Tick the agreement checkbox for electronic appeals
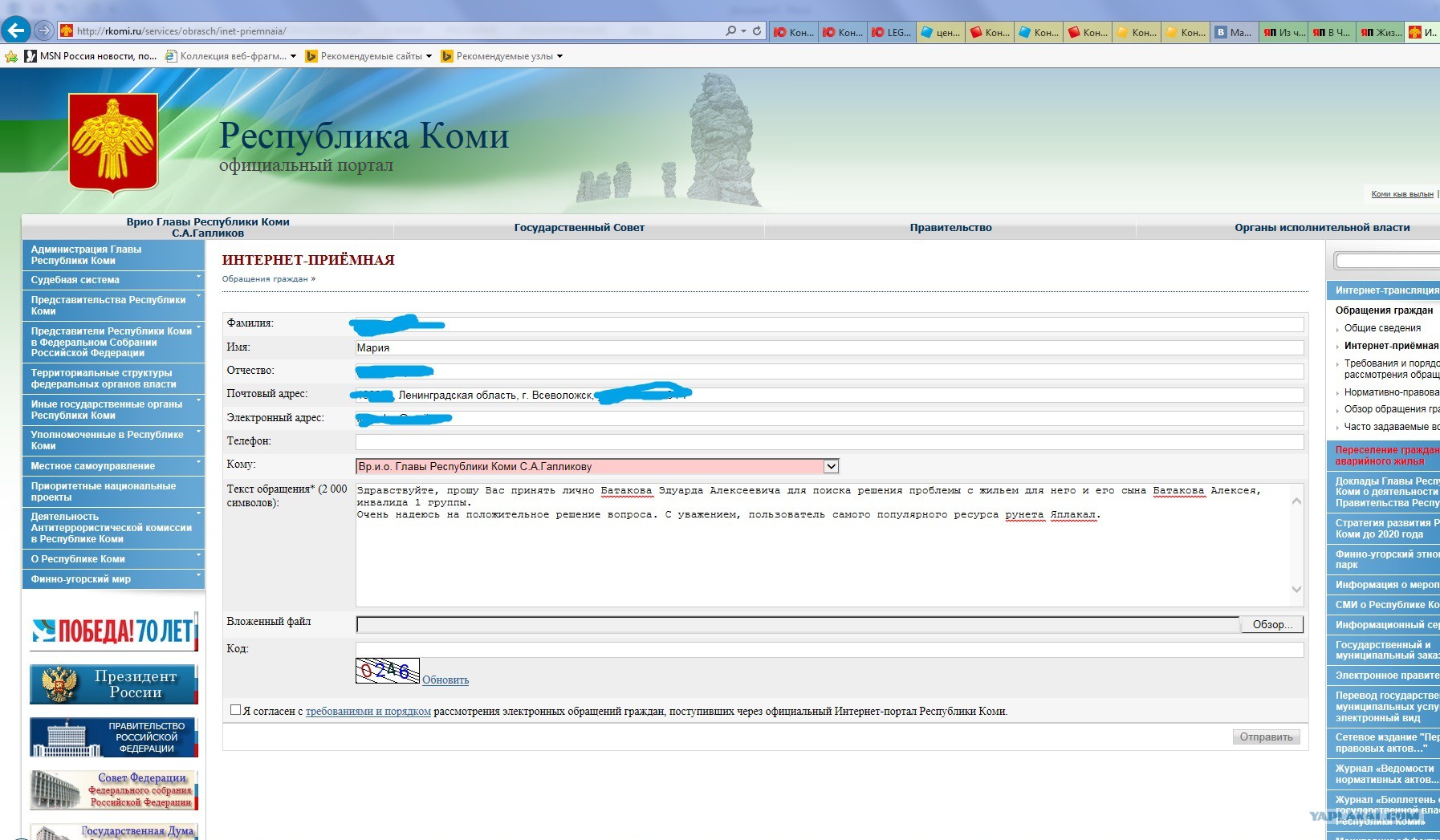 click(235, 709)
